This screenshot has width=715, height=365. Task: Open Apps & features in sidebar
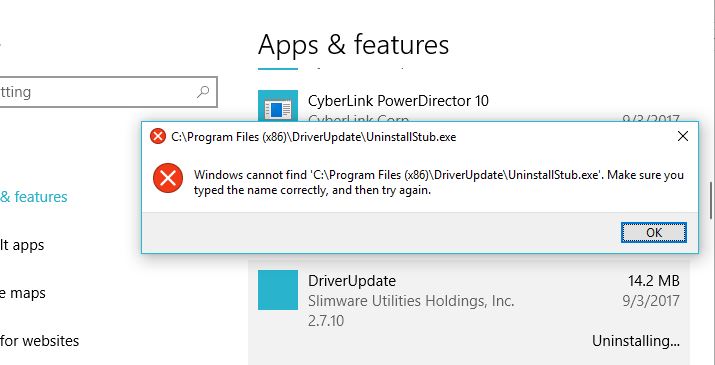34,197
